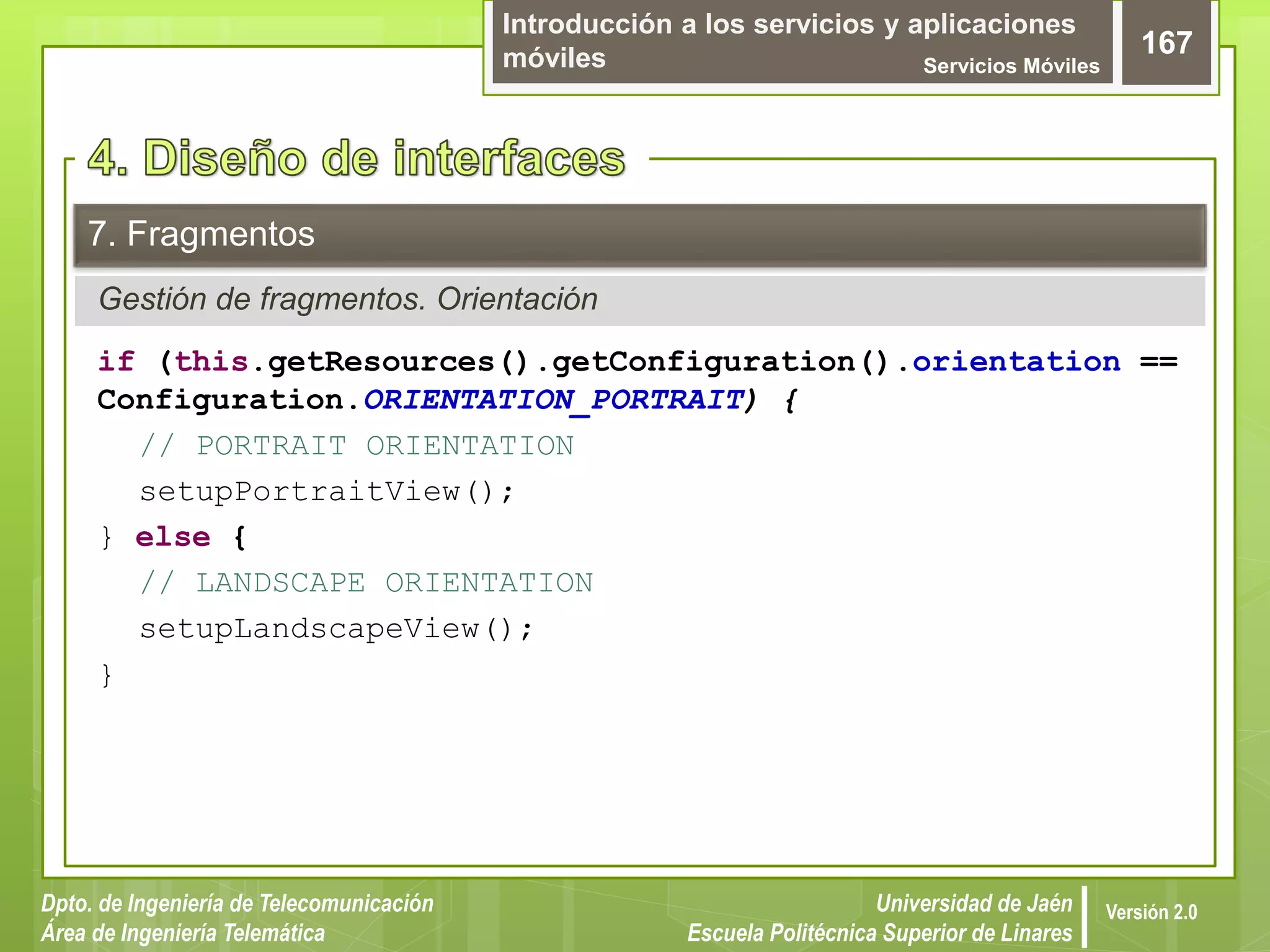1270x952 pixels.
Task: Click the 'this' keyword in the code
Action: 211,361
